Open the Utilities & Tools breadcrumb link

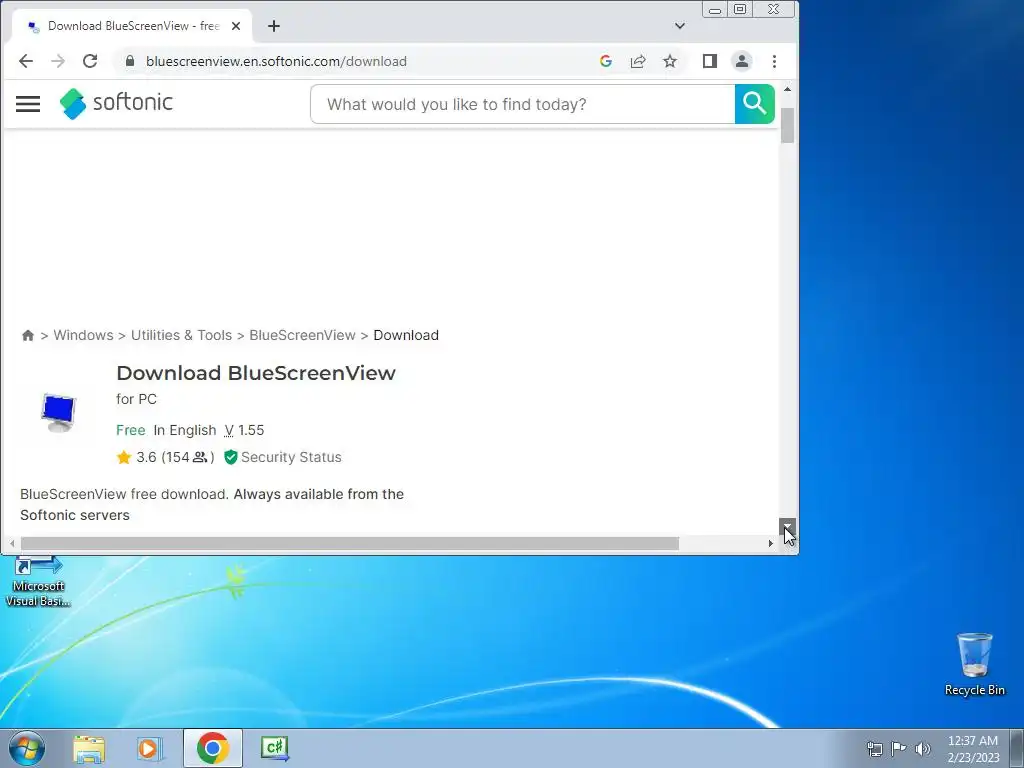point(182,335)
